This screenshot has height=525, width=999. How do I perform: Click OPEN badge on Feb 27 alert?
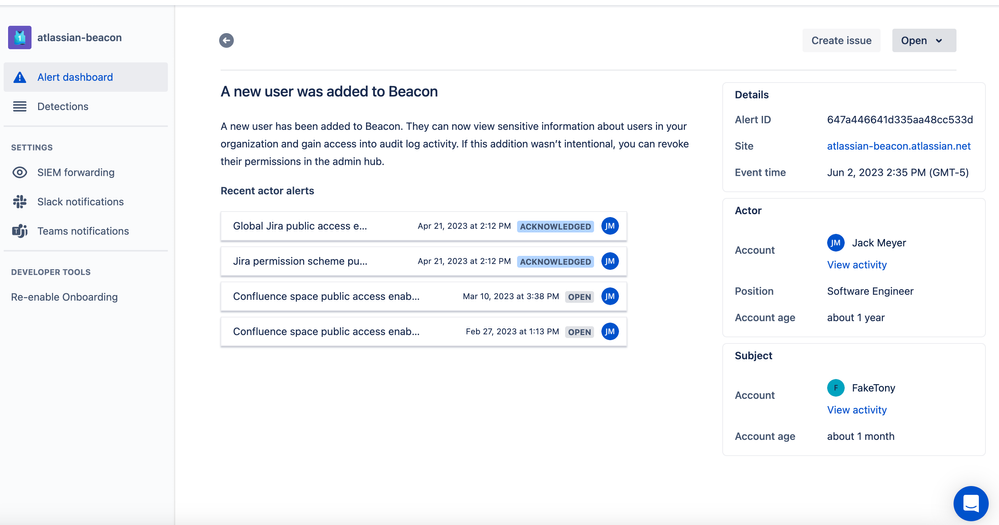point(580,332)
